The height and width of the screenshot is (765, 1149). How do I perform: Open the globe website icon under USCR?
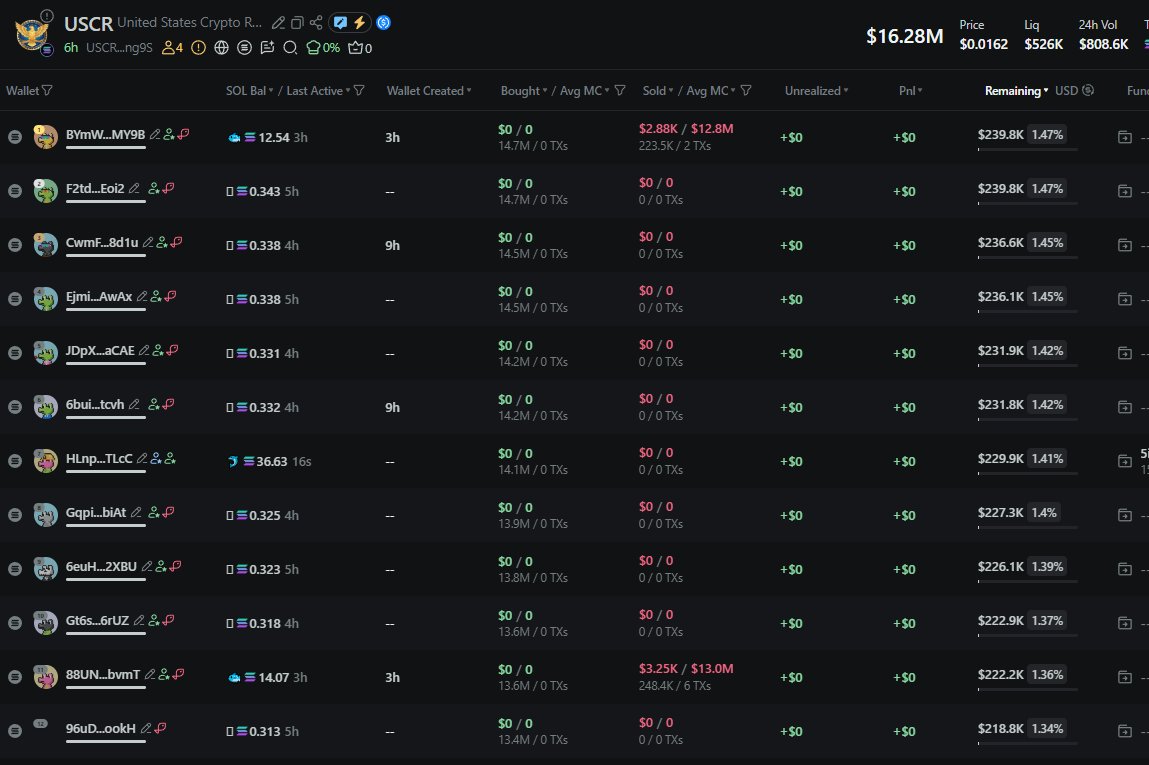coord(221,47)
